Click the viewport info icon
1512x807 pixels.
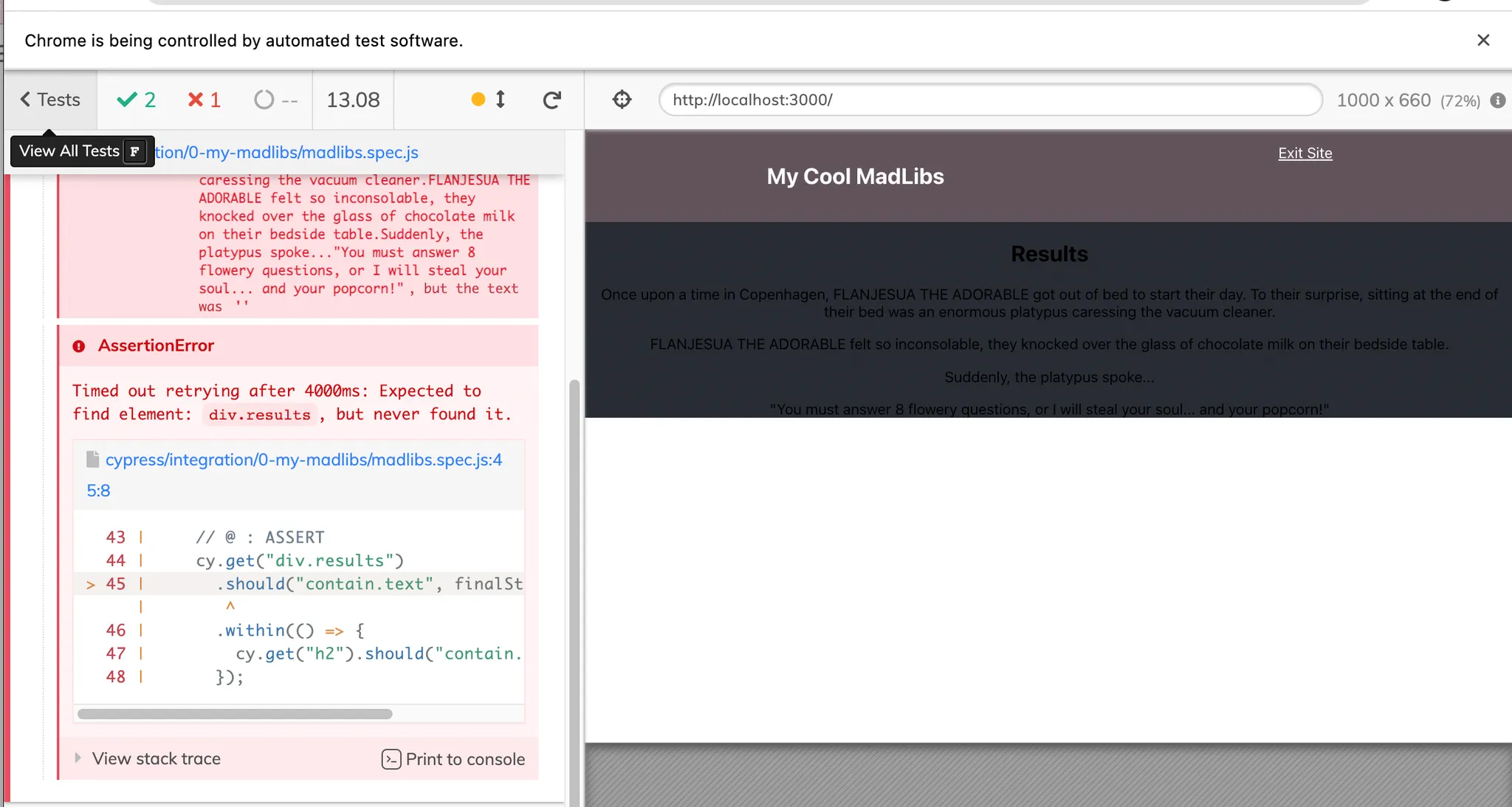pyautogui.click(x=1497, y=100)
